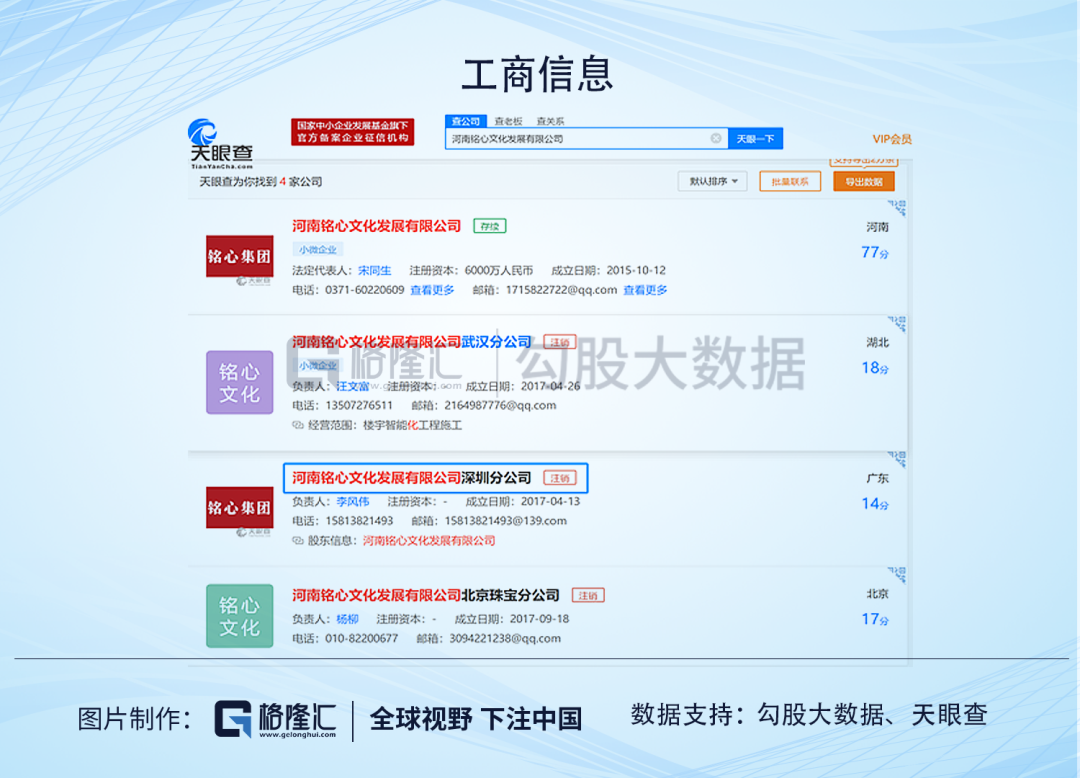Click the 广东 region label

[x=878, y=478]
